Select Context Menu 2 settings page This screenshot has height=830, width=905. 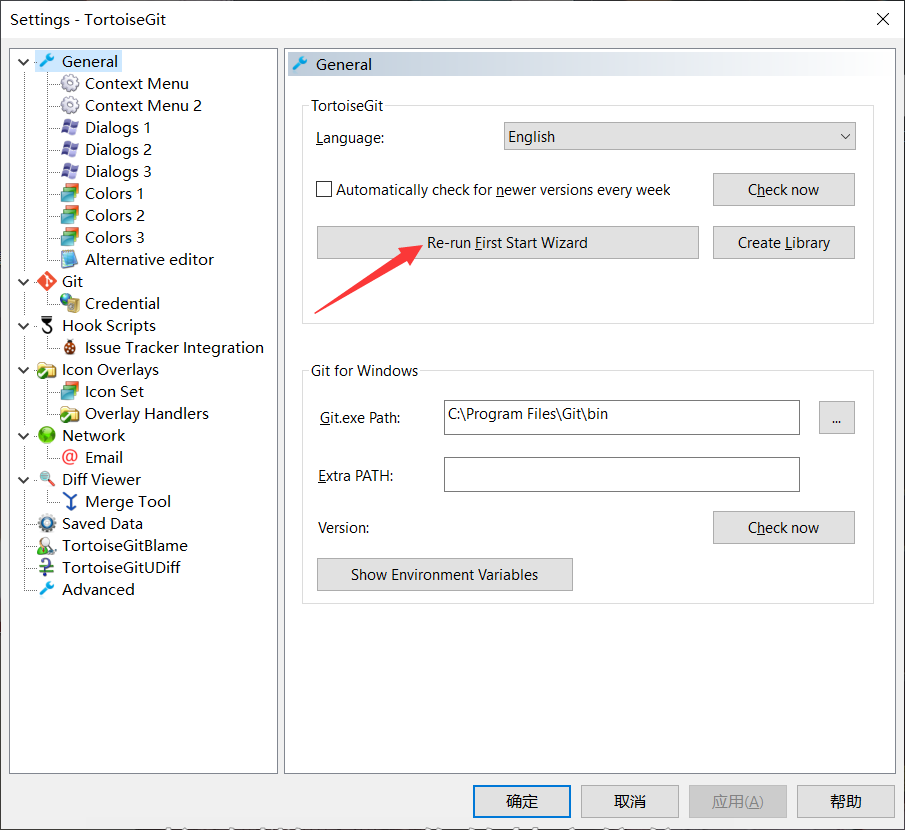pos(143,106)
